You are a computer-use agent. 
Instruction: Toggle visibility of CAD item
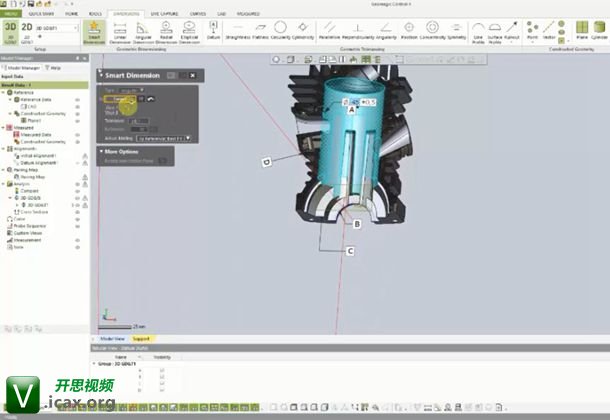coord(77,107)
